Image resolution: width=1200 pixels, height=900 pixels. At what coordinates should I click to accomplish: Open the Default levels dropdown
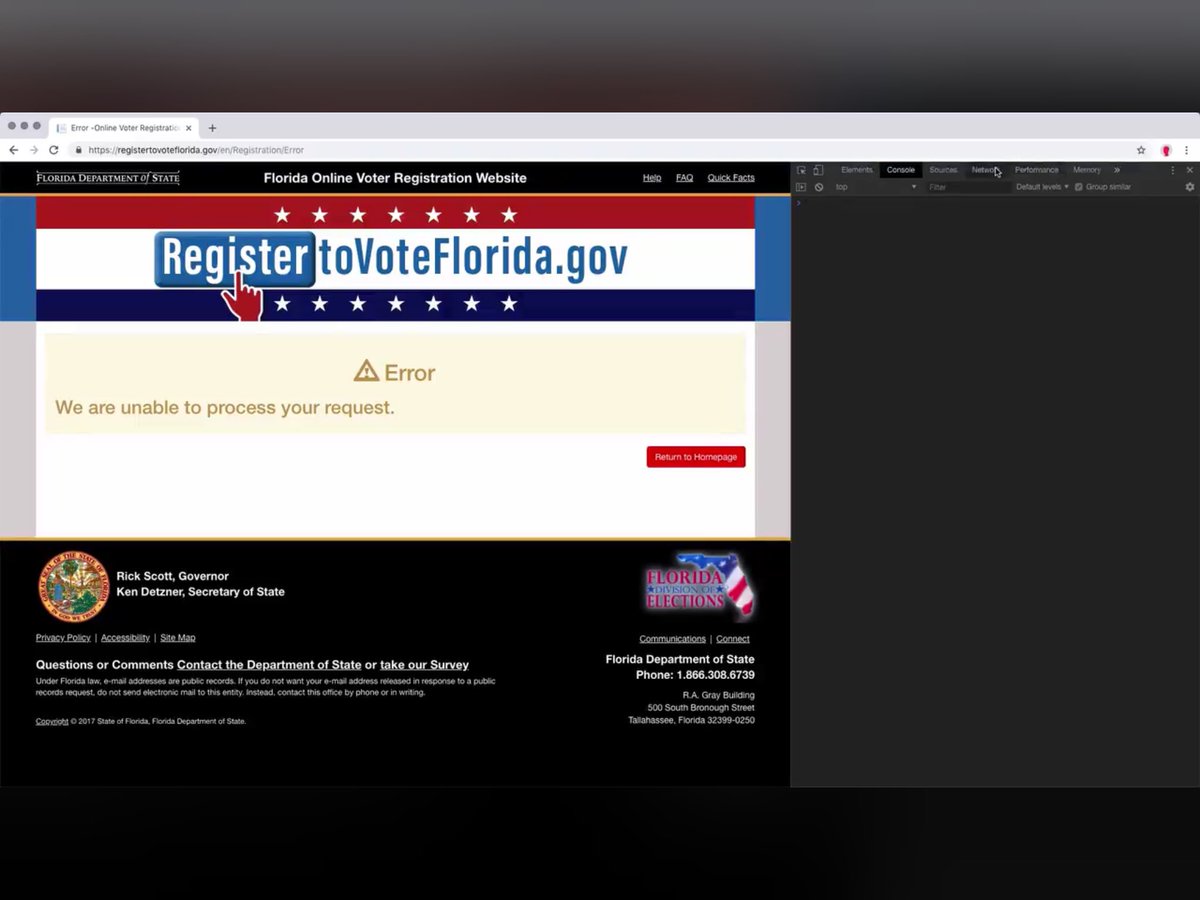pos(1042,187)
